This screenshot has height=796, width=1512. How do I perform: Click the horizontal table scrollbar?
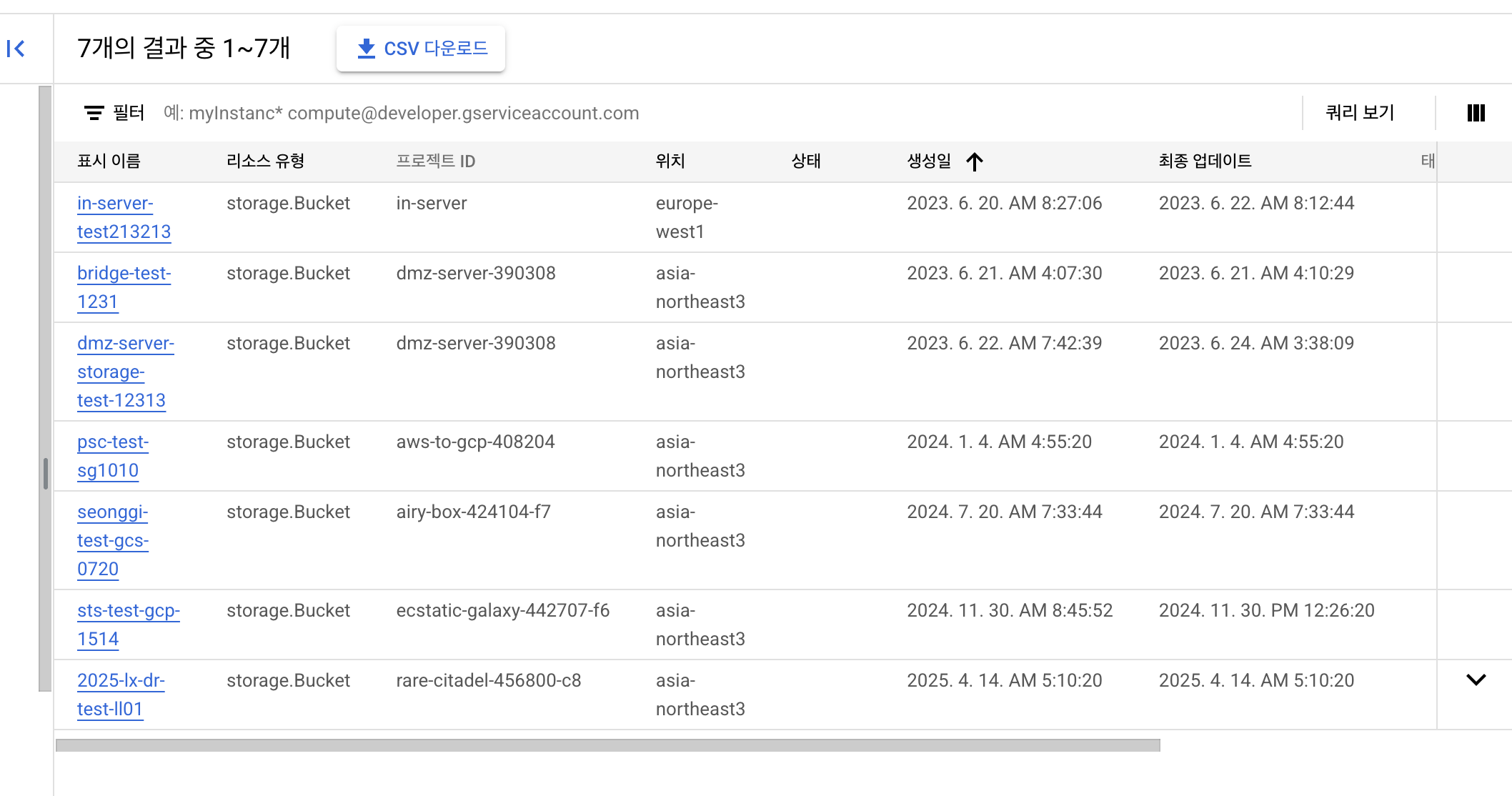tap(607, 745)
